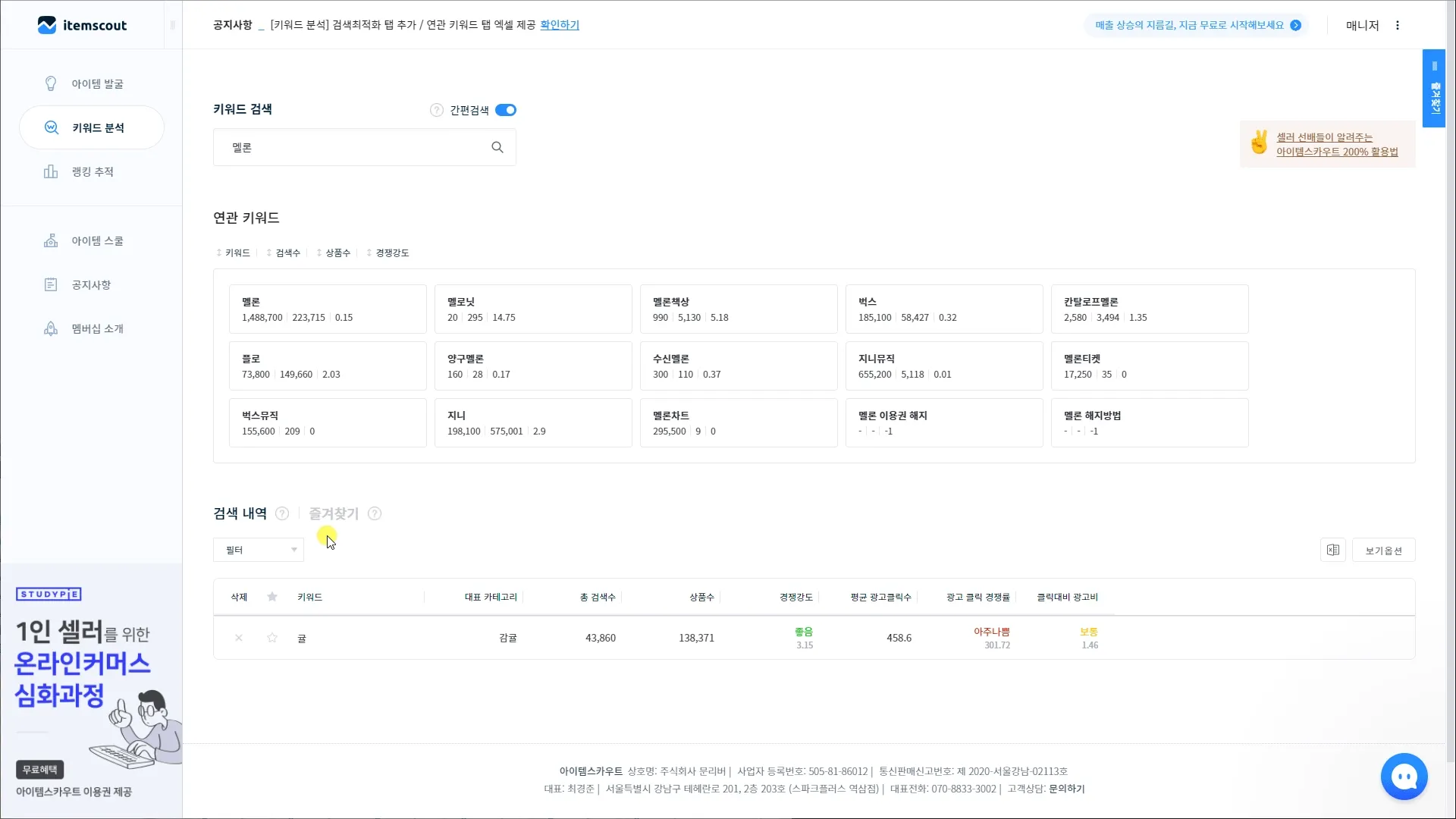The width and height of the screenshot is (1456, 819).
Task: Open the Excel export icon button
Action: [1332, 551]
